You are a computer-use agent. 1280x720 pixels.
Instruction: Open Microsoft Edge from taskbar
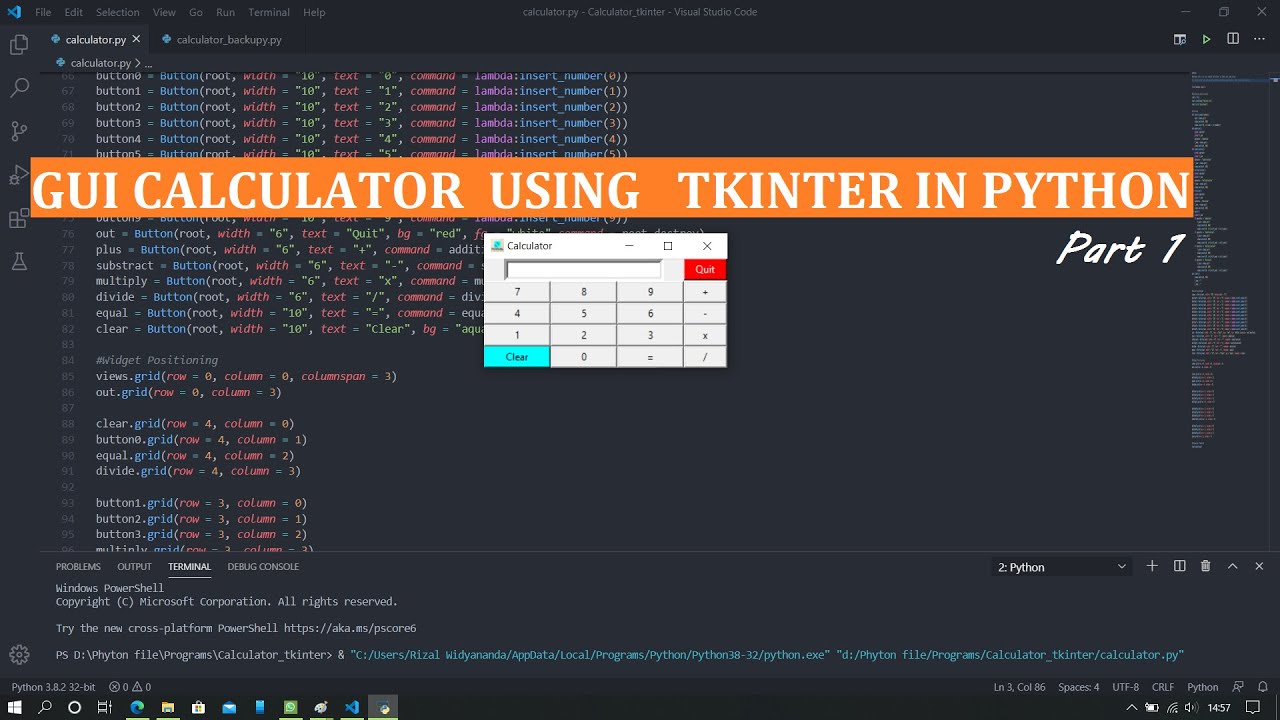coord(137,707)
